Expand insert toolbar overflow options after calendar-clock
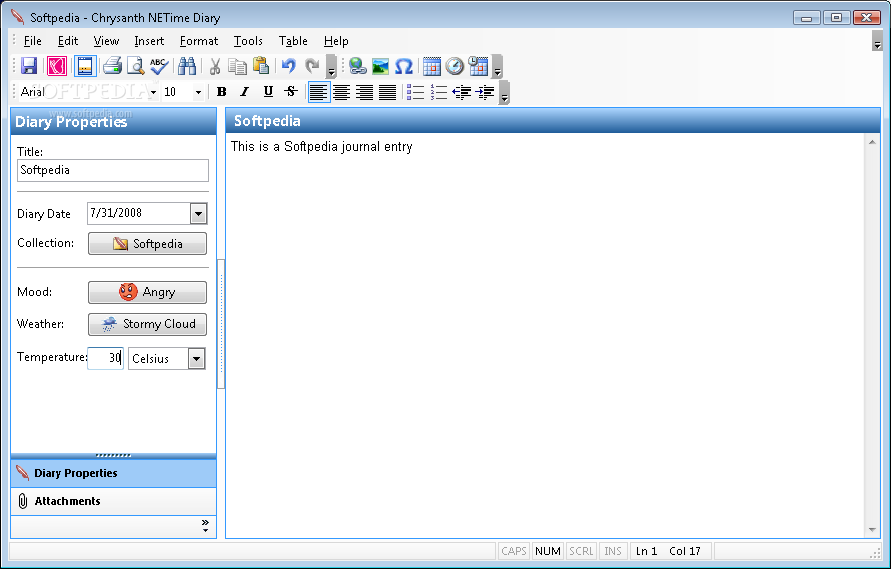The height and width of the screenshot is (569, 891). (x=497, y=67)
